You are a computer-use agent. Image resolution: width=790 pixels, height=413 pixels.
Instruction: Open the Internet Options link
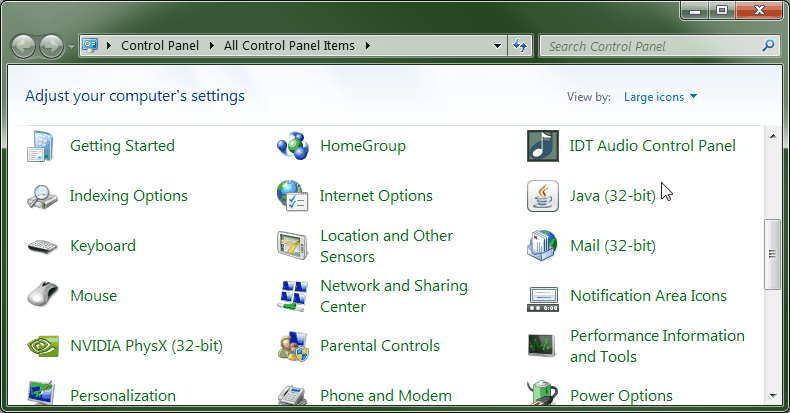click(376, 196)
